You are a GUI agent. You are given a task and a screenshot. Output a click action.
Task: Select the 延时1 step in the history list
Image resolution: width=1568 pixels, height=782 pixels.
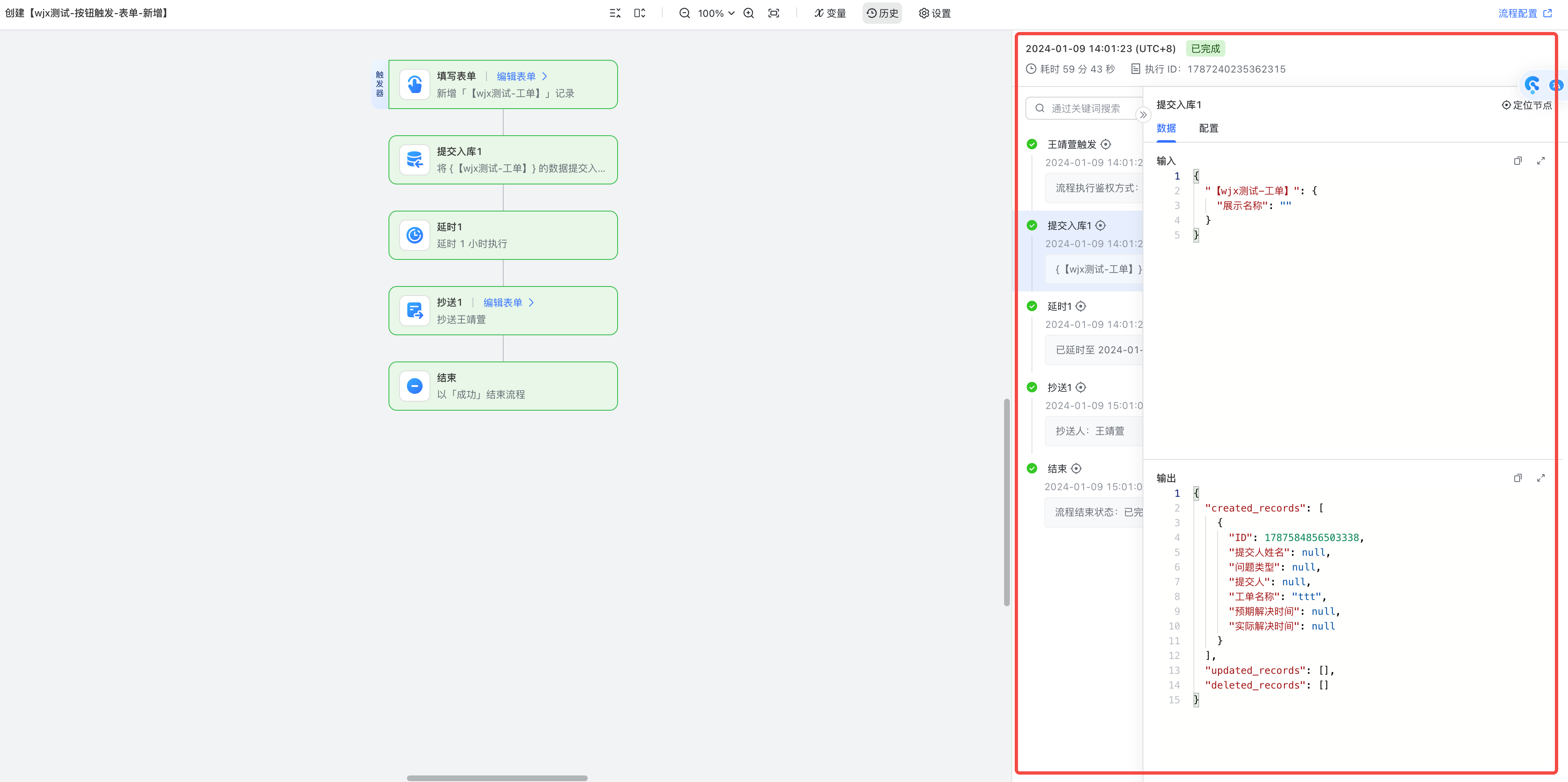tap(1059, 306)
